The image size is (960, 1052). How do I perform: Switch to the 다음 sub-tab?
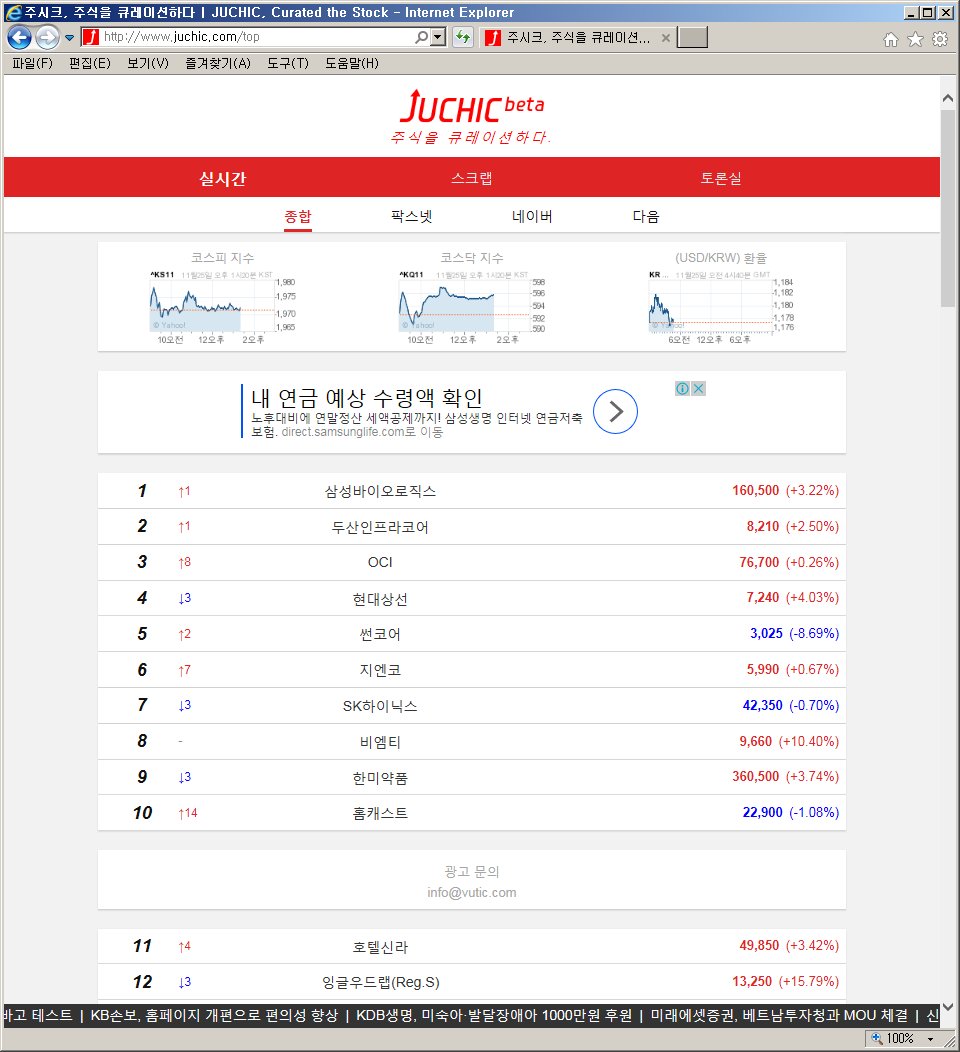(x=646, y=217)
